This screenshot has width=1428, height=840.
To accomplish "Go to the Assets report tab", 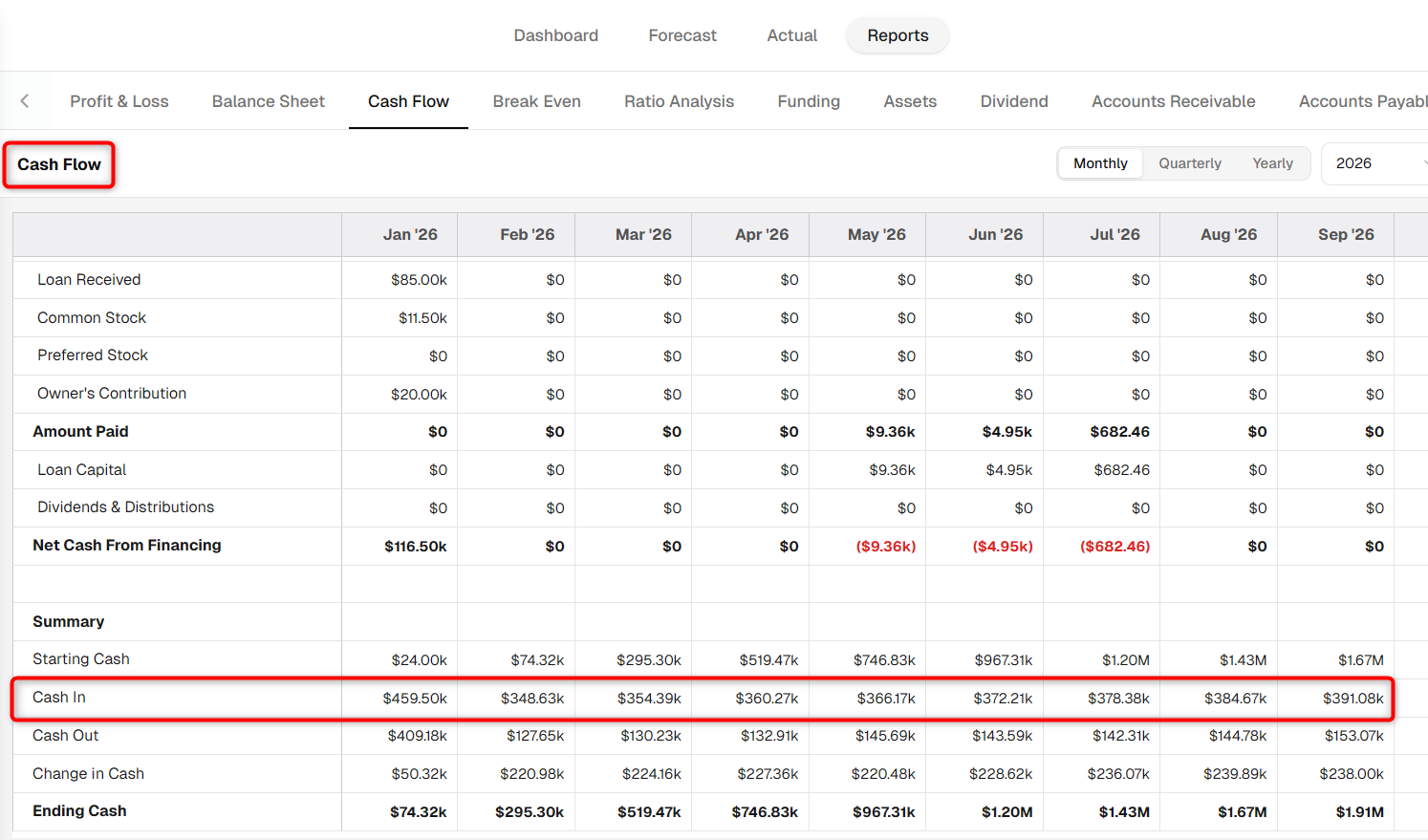I will [x=910, y=101].
